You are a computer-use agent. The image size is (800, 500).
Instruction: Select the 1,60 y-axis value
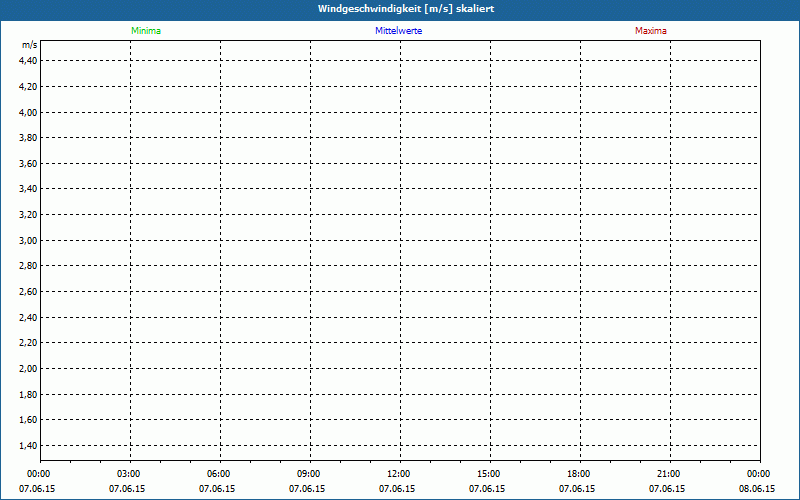[29, 420]
